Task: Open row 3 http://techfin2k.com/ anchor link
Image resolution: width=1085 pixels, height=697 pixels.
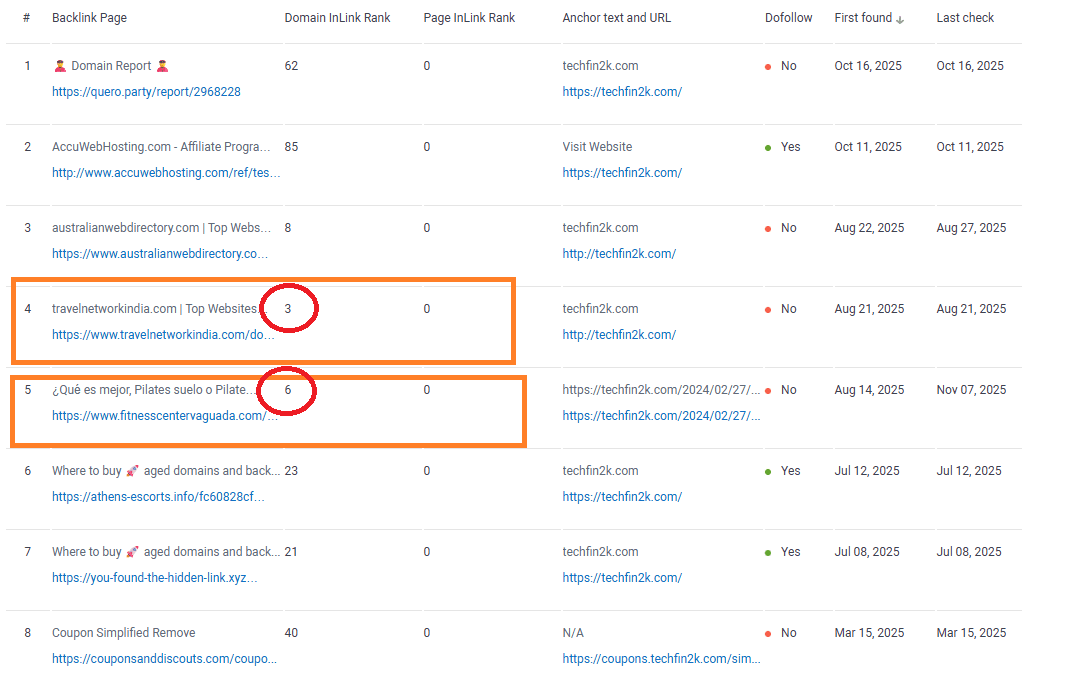Action: coord(619,254)
